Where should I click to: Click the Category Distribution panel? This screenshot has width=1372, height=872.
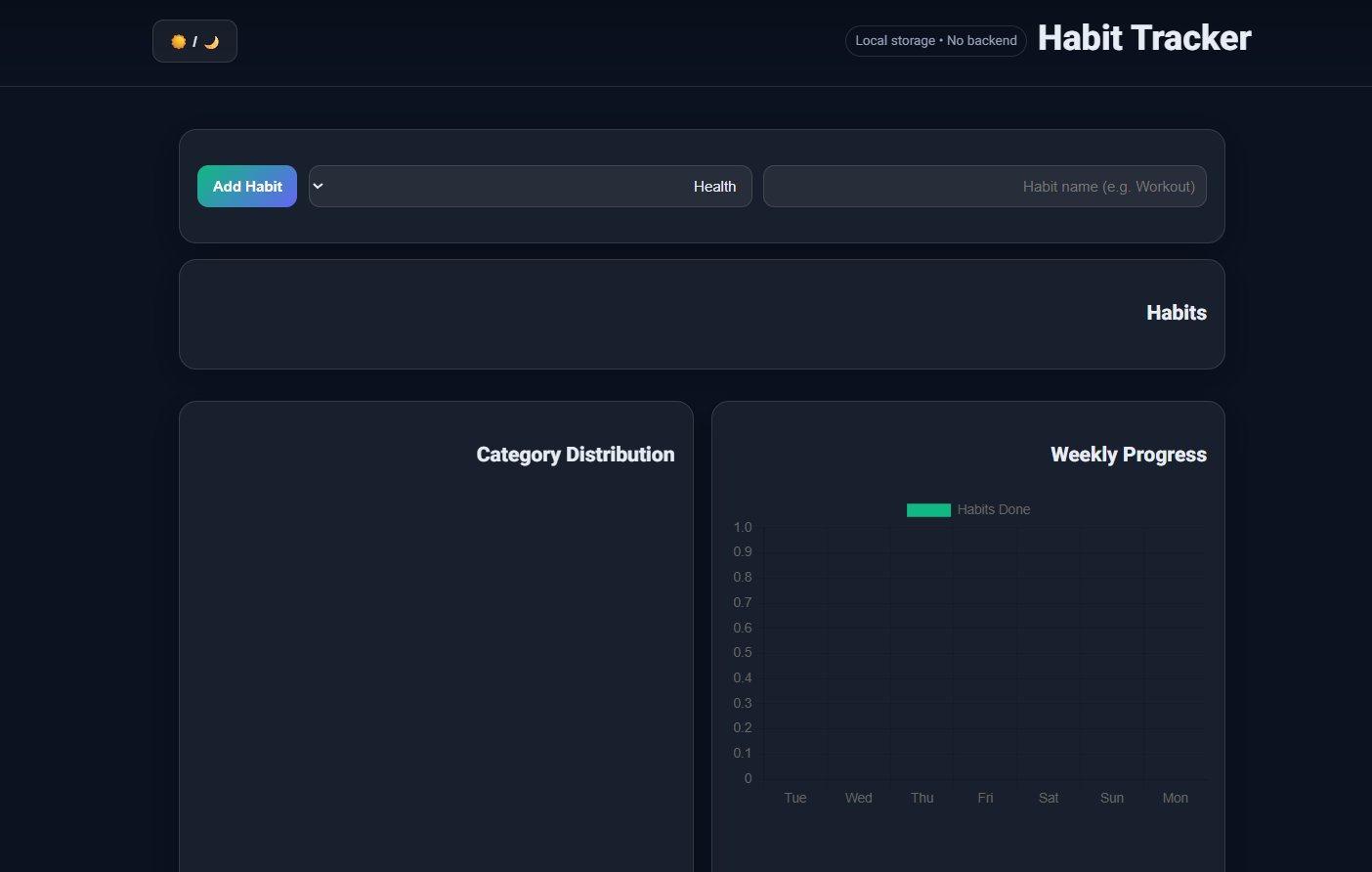pos(435,635)
